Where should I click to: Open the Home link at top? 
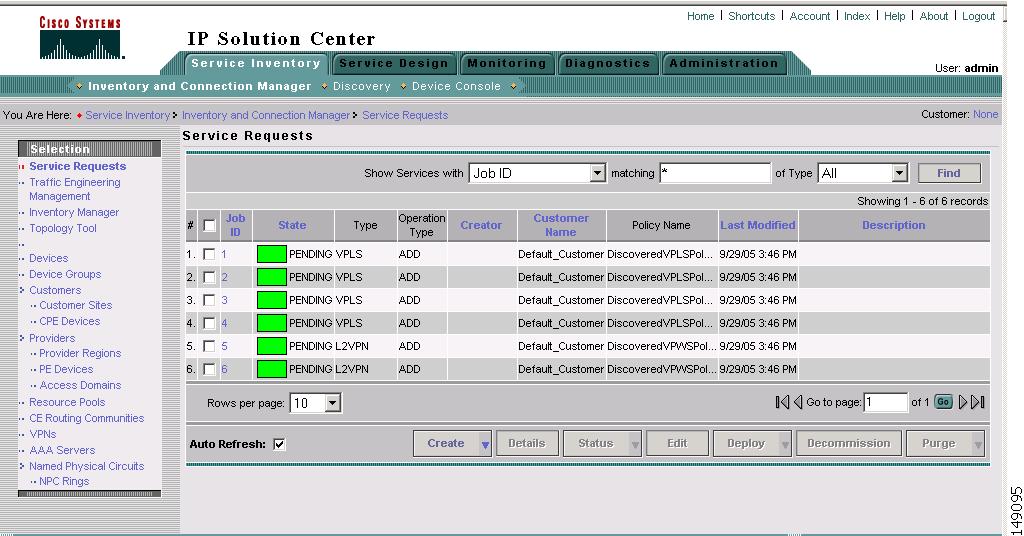point(700,16)
